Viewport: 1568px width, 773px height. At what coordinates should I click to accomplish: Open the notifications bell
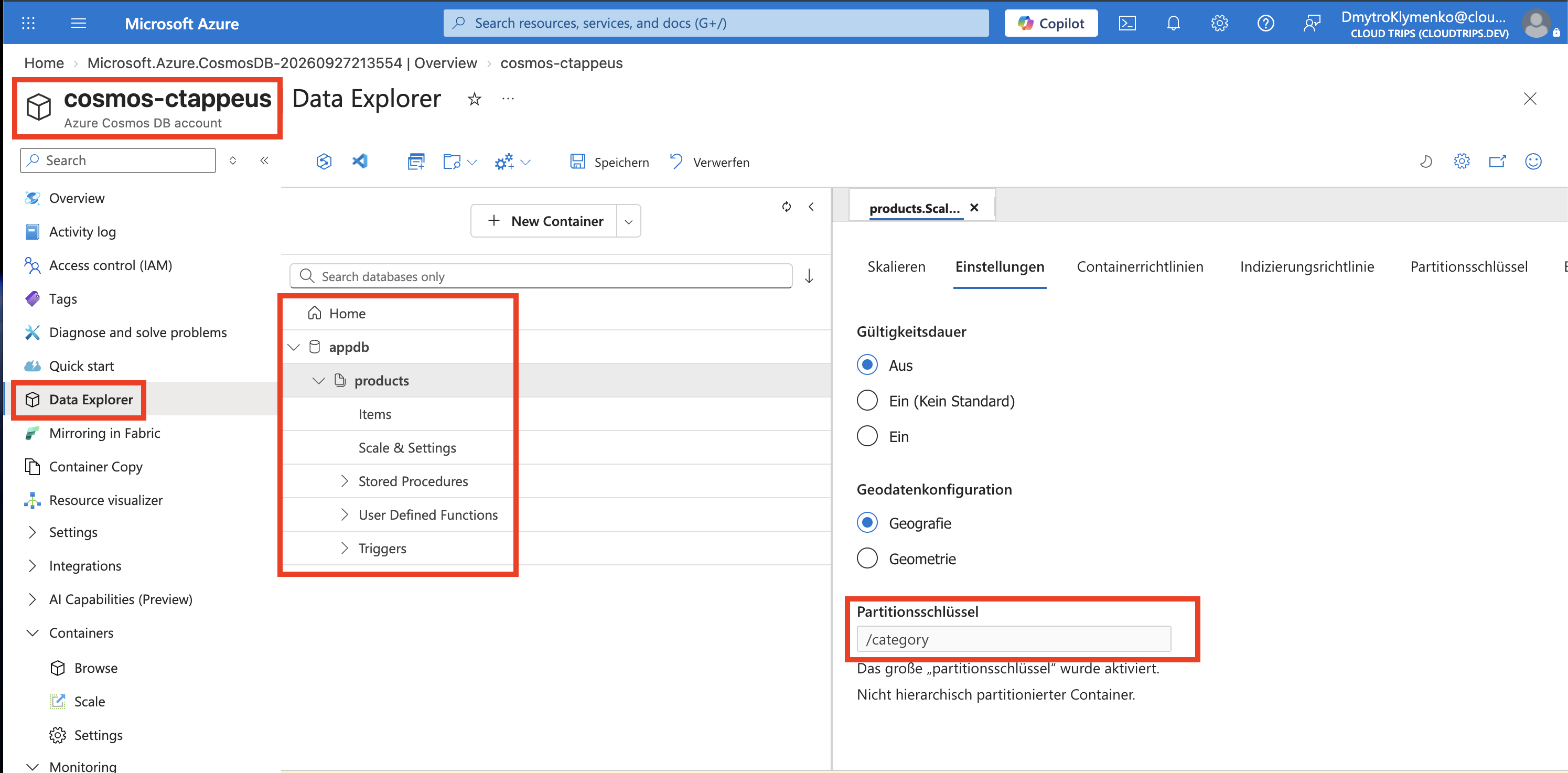click(x=1174, y=23)
